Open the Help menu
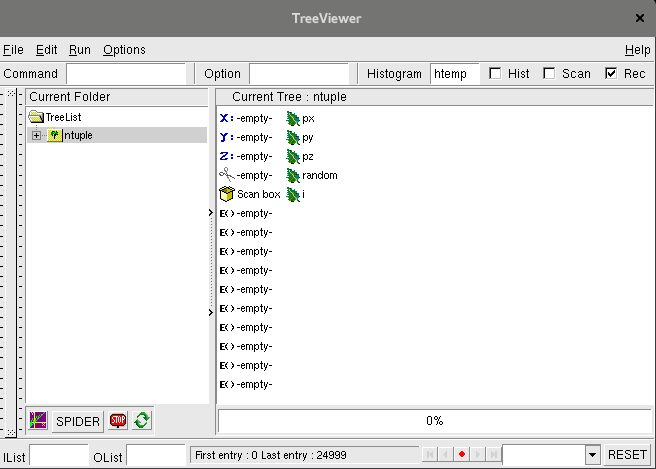This screenshot has height=469, width=656. (x=638, y=50)
